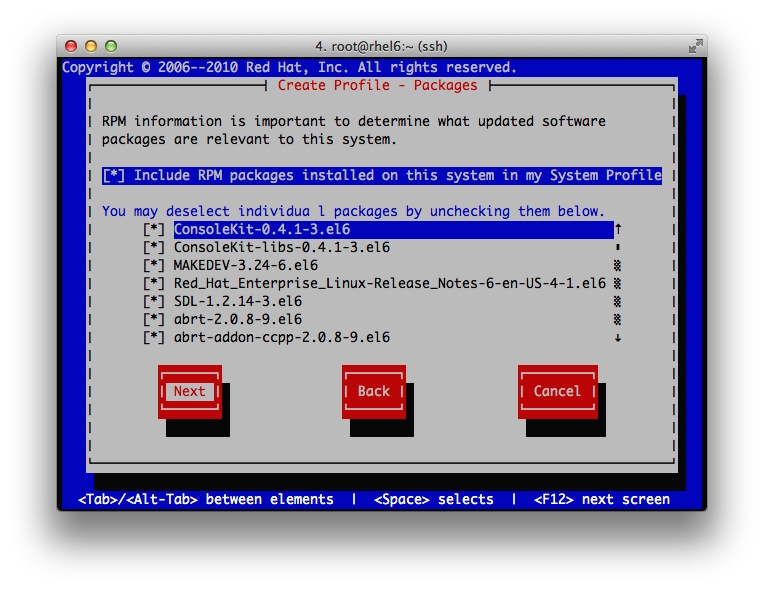Uncheck the abrt-2.0.8-9.el6 checkbox
764x590 pixels.
(x=153, y=320)
